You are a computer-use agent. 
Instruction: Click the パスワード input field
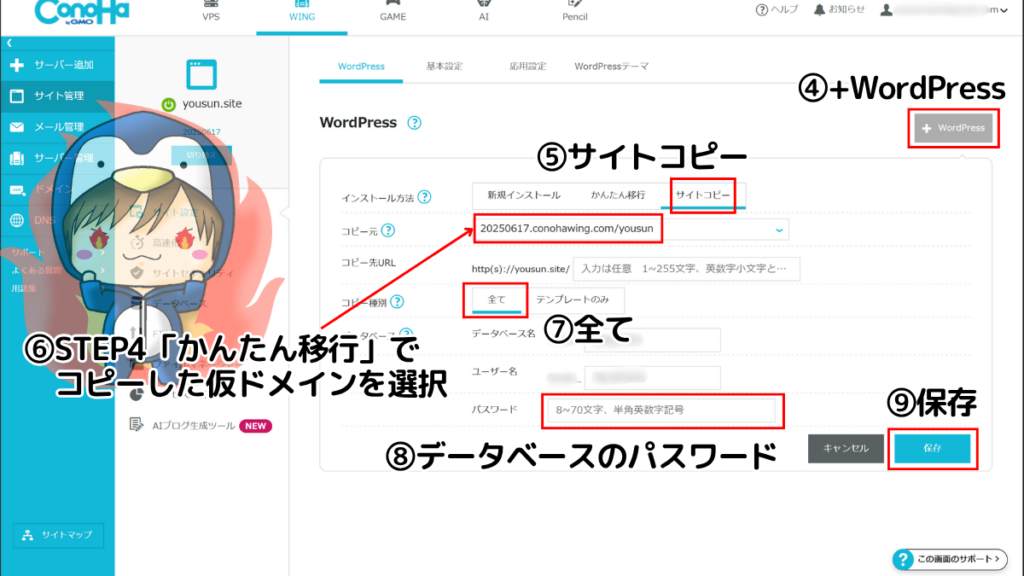tap(662, 410)
